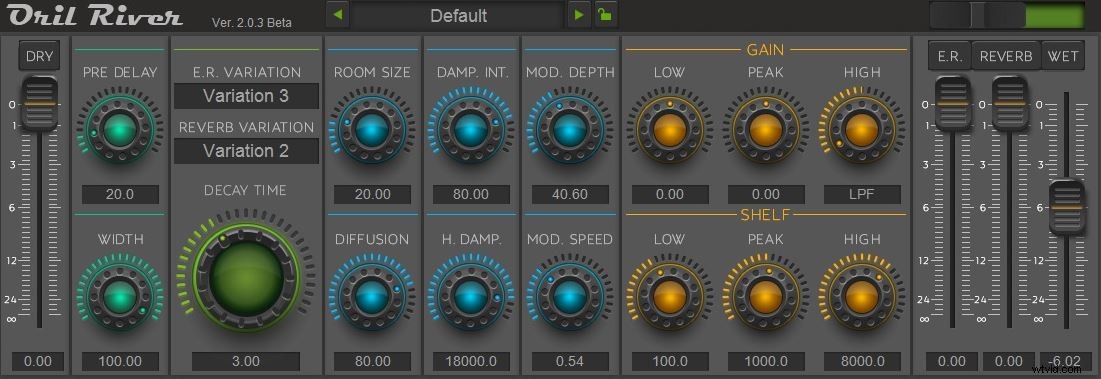Click the Mod. Depth knob
The image size is (1101, 379).
tap(569, 130)
